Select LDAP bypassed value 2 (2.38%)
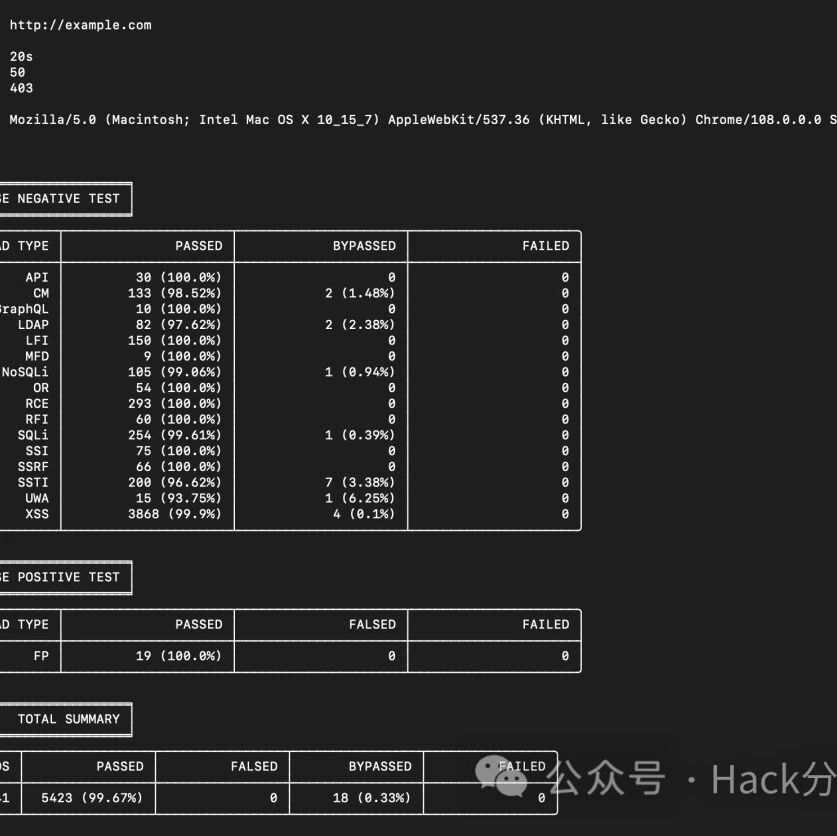This screenshot has height=836, width=837. click(x=360, y=325)
